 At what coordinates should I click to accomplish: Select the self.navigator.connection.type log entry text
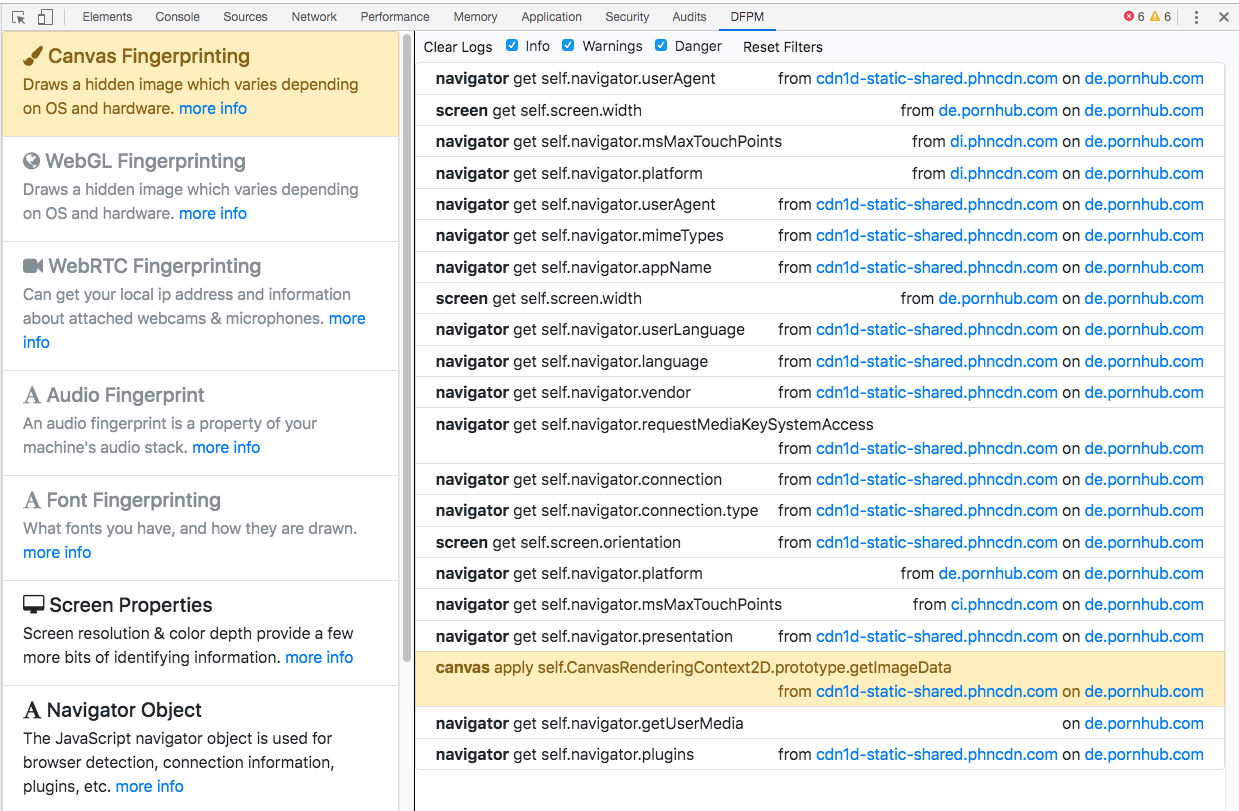tap(597, 510)
